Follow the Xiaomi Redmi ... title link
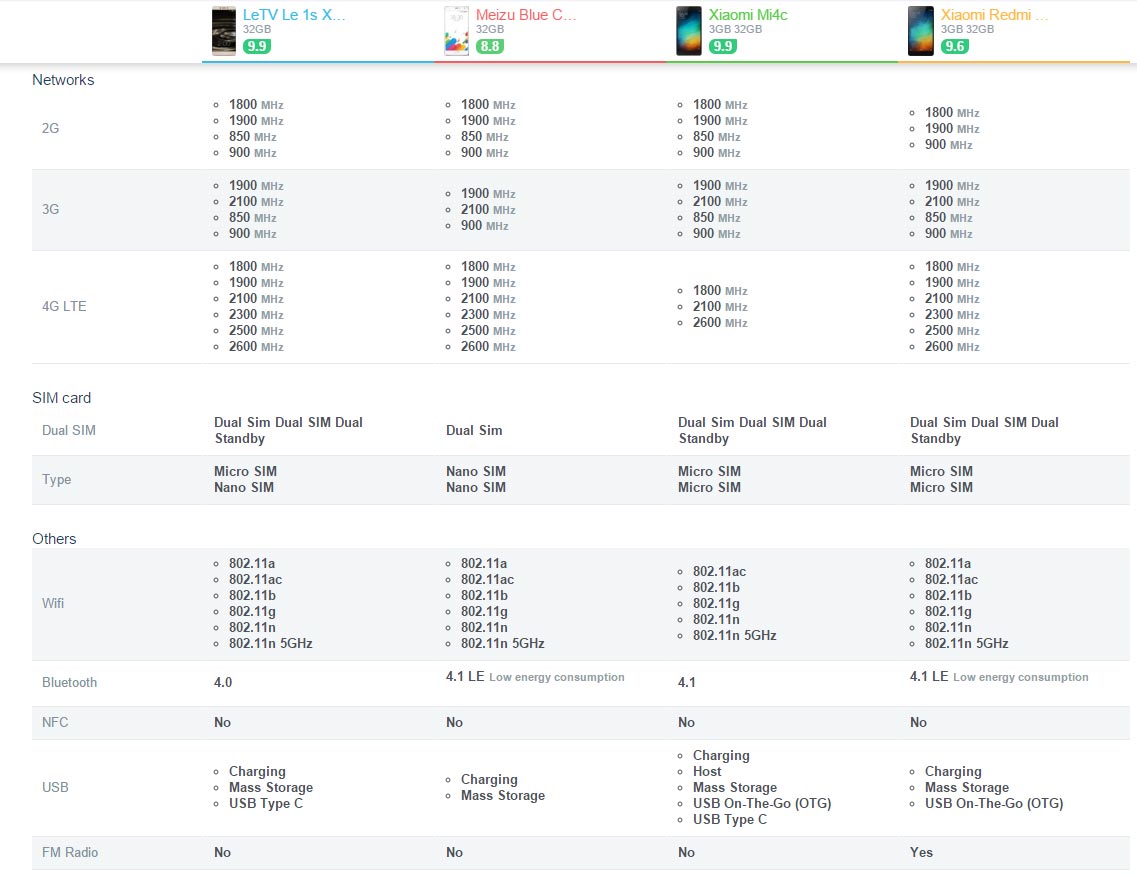 pos(994,14)
